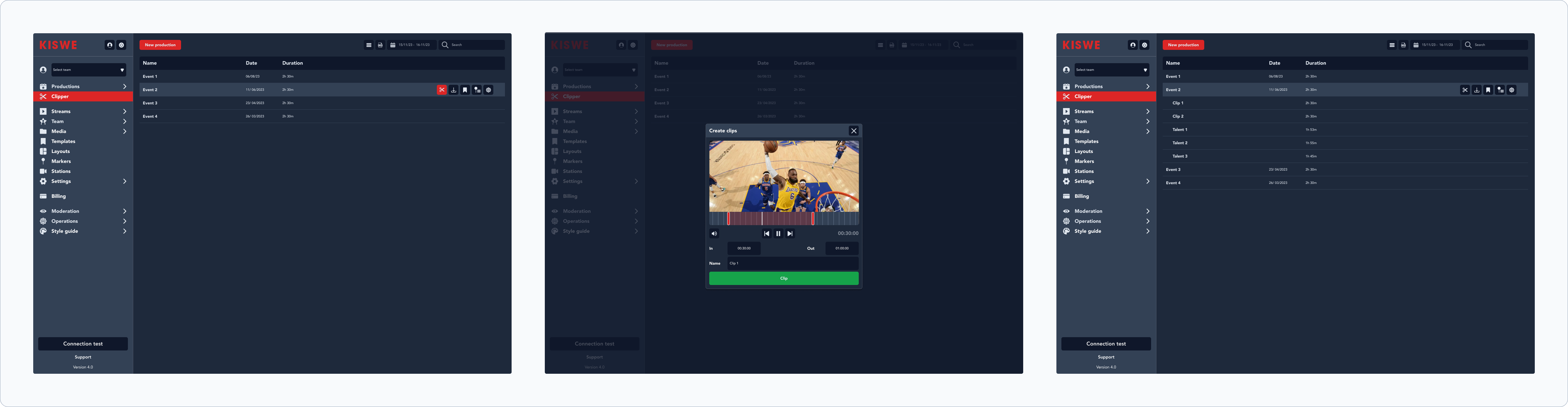Expand Team chevron in left screen sidebar
This screenshot has height=407, width=1568.
coord(125,121)
